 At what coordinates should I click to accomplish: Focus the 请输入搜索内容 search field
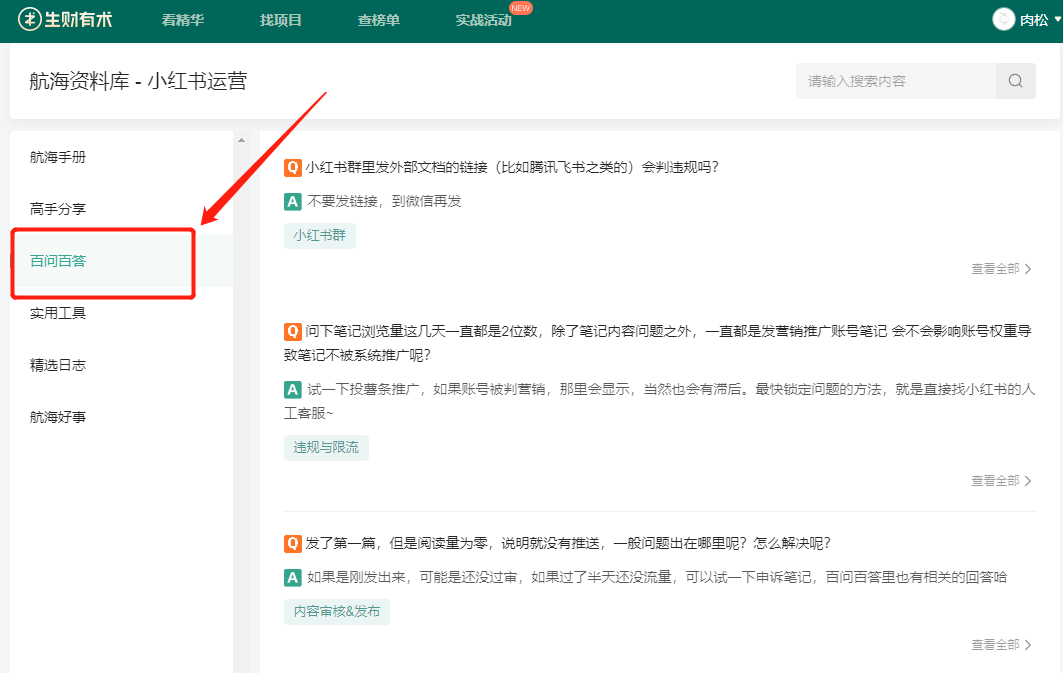[x=896, y=81]
